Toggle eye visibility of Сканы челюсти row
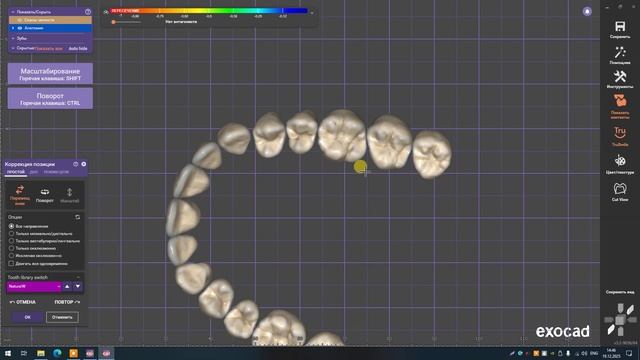The image size is (640, 360). pyautogui.click(x=20, y=20)
